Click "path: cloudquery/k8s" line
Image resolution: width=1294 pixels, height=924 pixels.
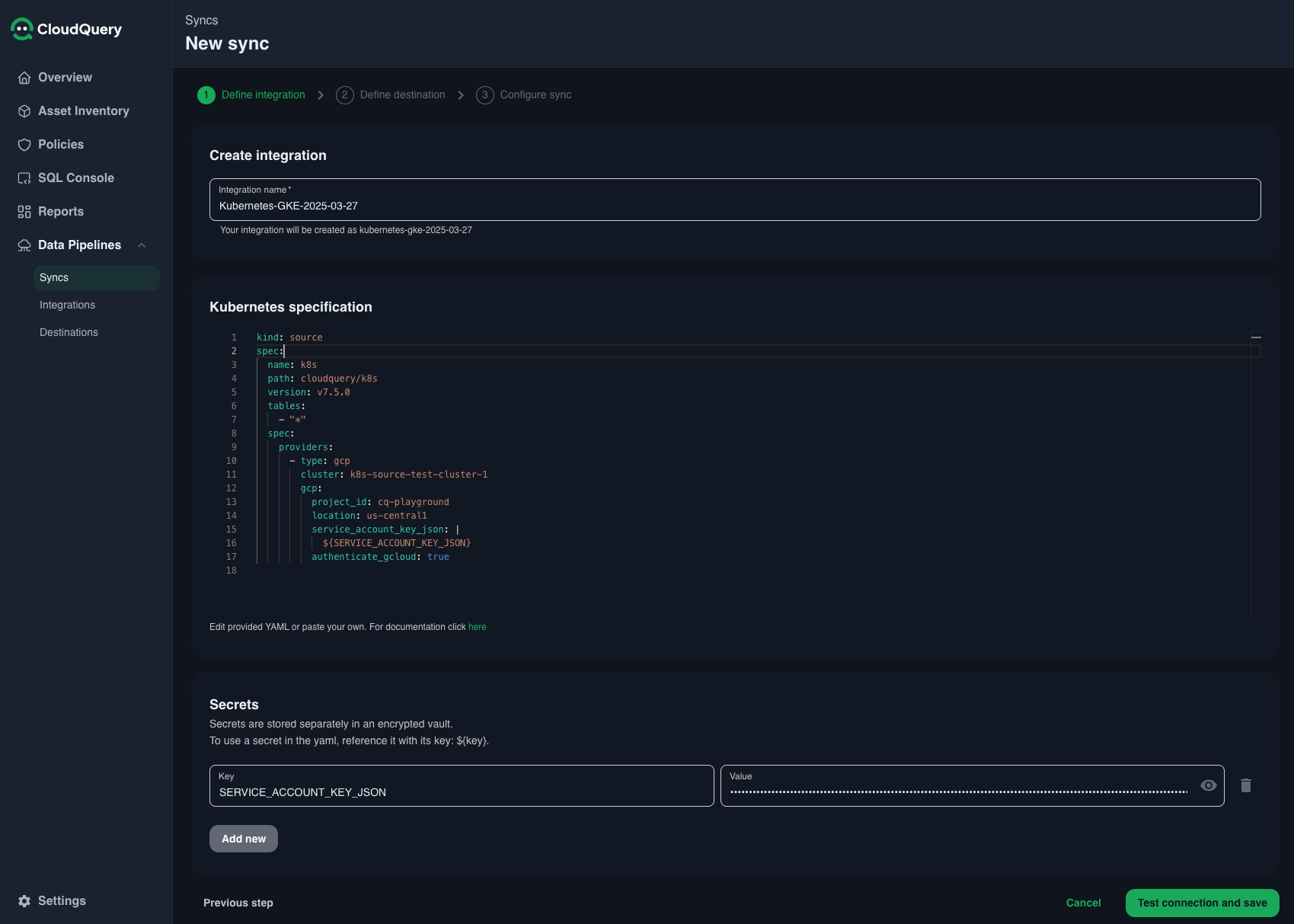pyautogui.click(x=323, y=379)
